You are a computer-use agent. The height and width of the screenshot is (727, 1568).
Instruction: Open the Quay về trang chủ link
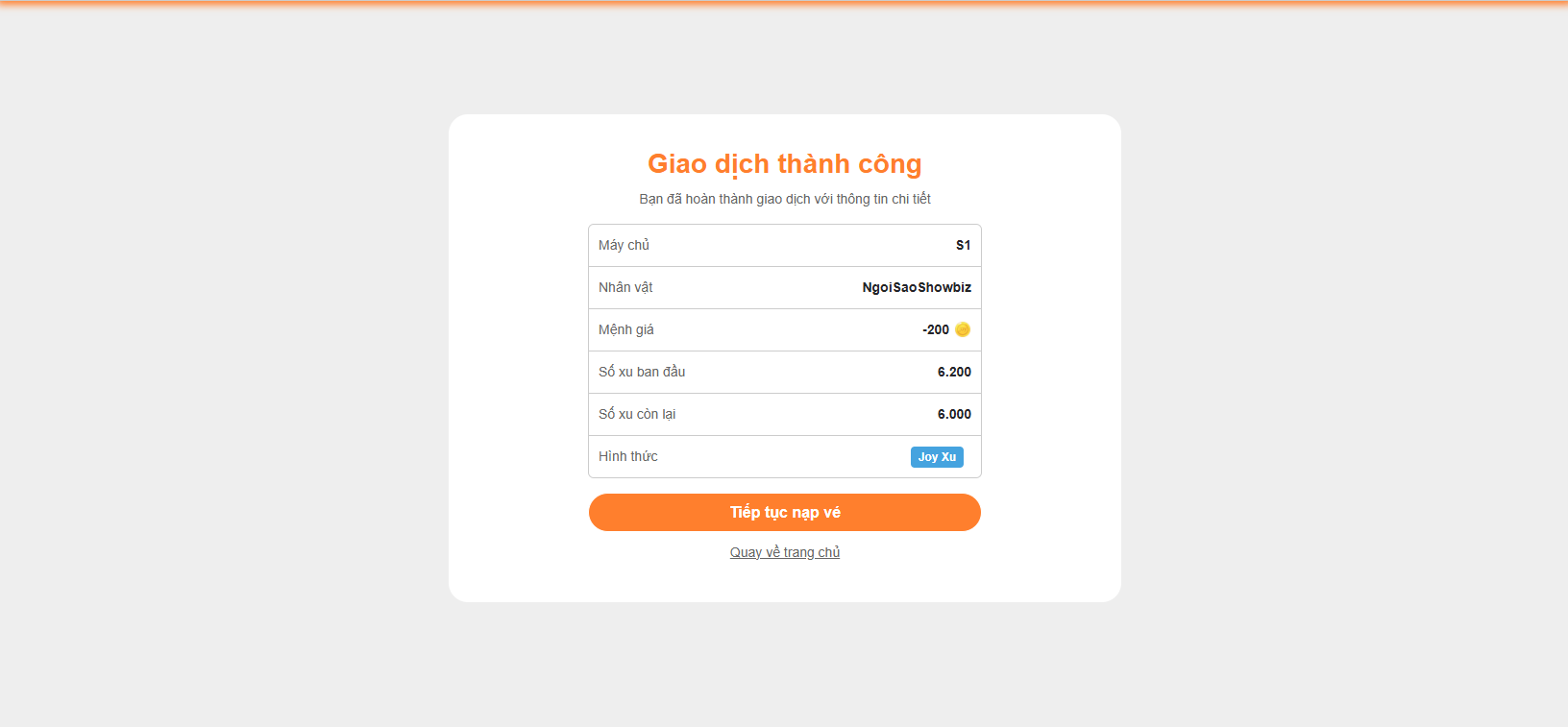tap(785, 552)
